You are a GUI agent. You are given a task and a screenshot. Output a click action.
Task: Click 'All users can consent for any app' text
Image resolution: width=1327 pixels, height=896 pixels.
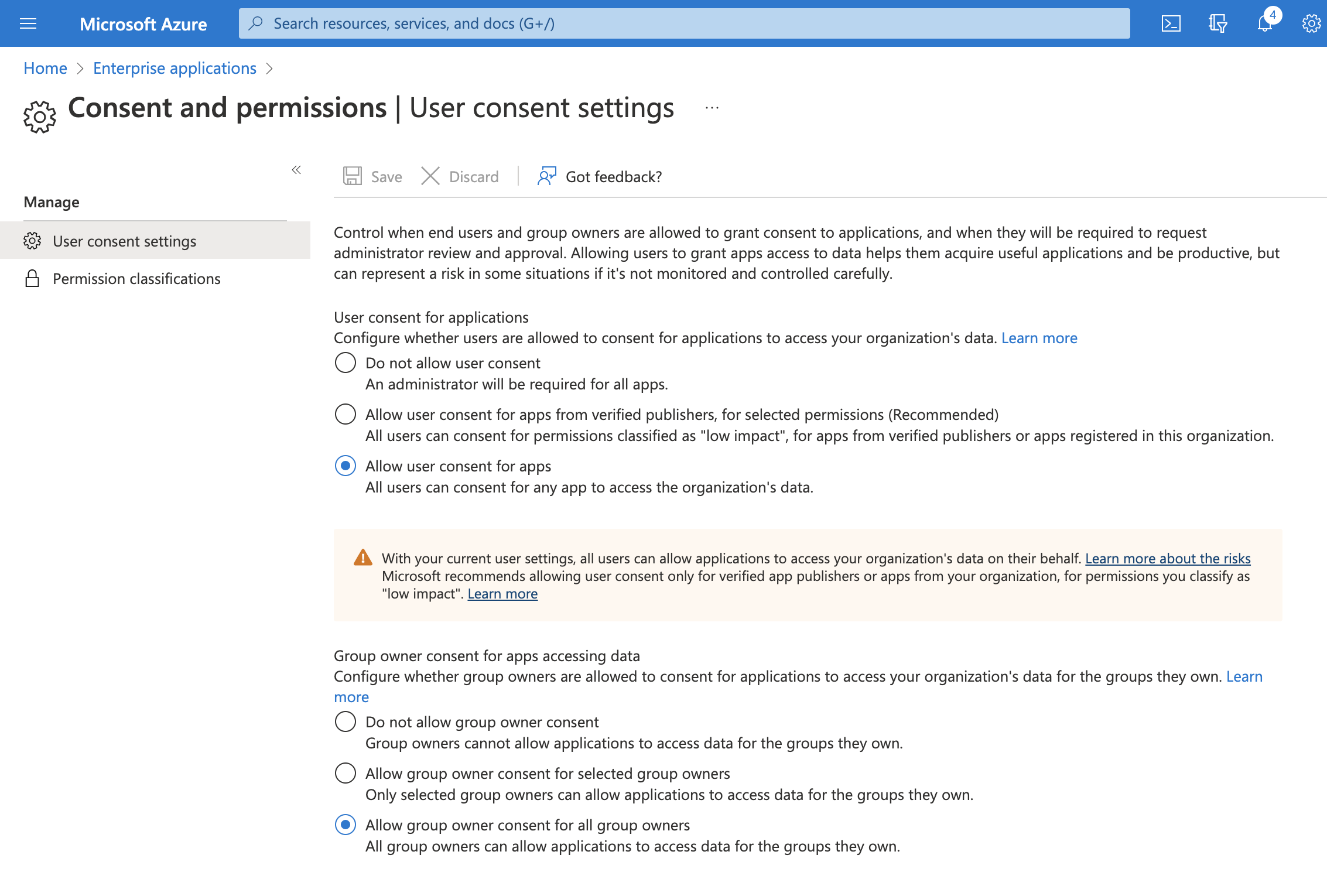pos(589,487)
